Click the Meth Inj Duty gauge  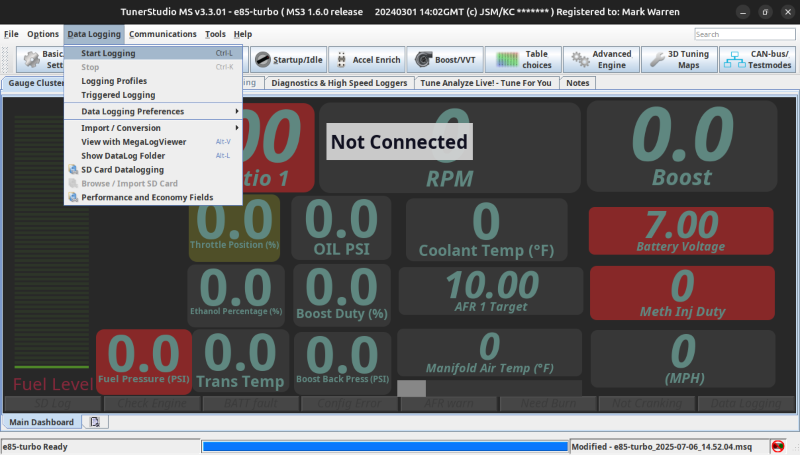click(x=682, y=293)
